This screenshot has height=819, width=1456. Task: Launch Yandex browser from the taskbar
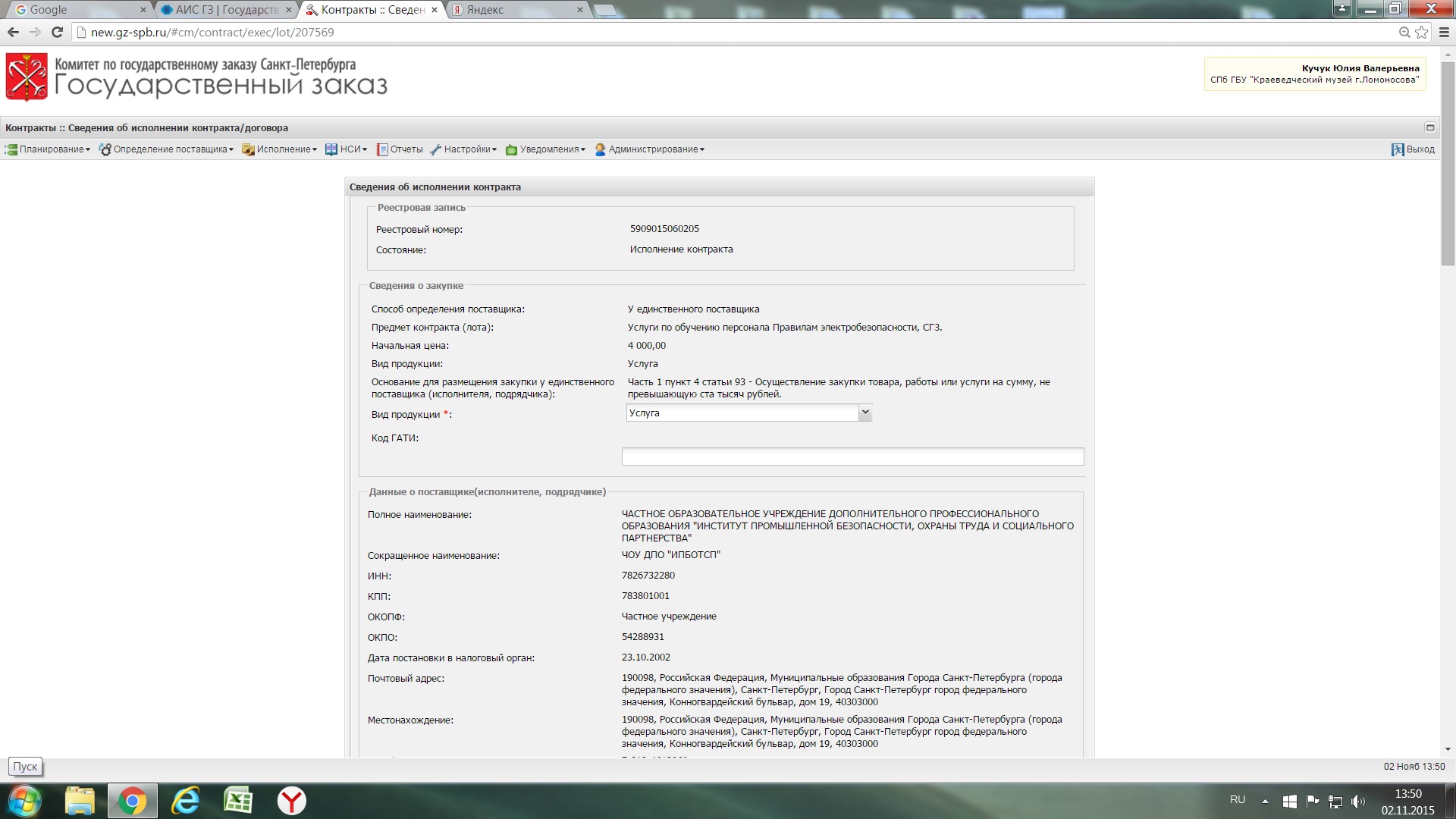tap(291, 801)
